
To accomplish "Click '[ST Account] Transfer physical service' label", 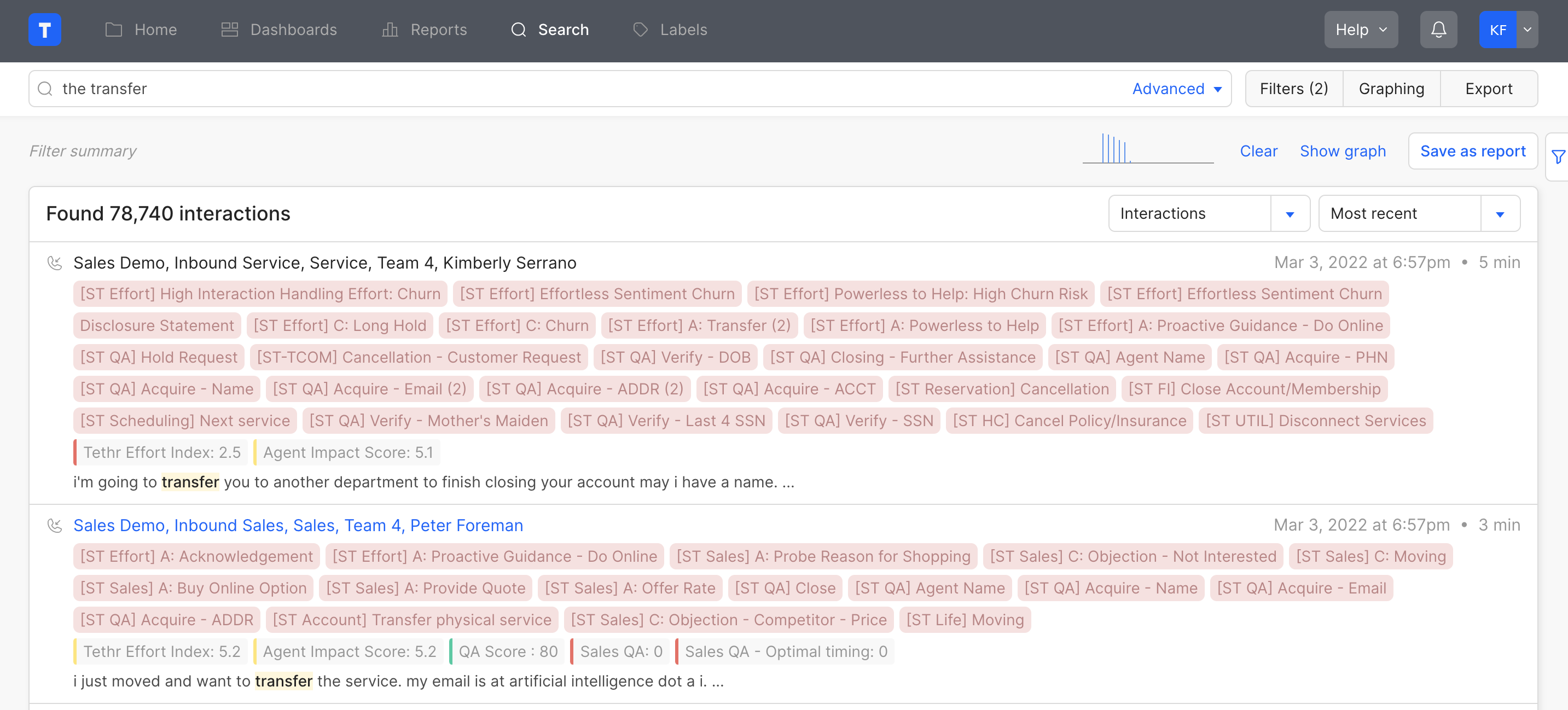I will (x=412, y=619).
